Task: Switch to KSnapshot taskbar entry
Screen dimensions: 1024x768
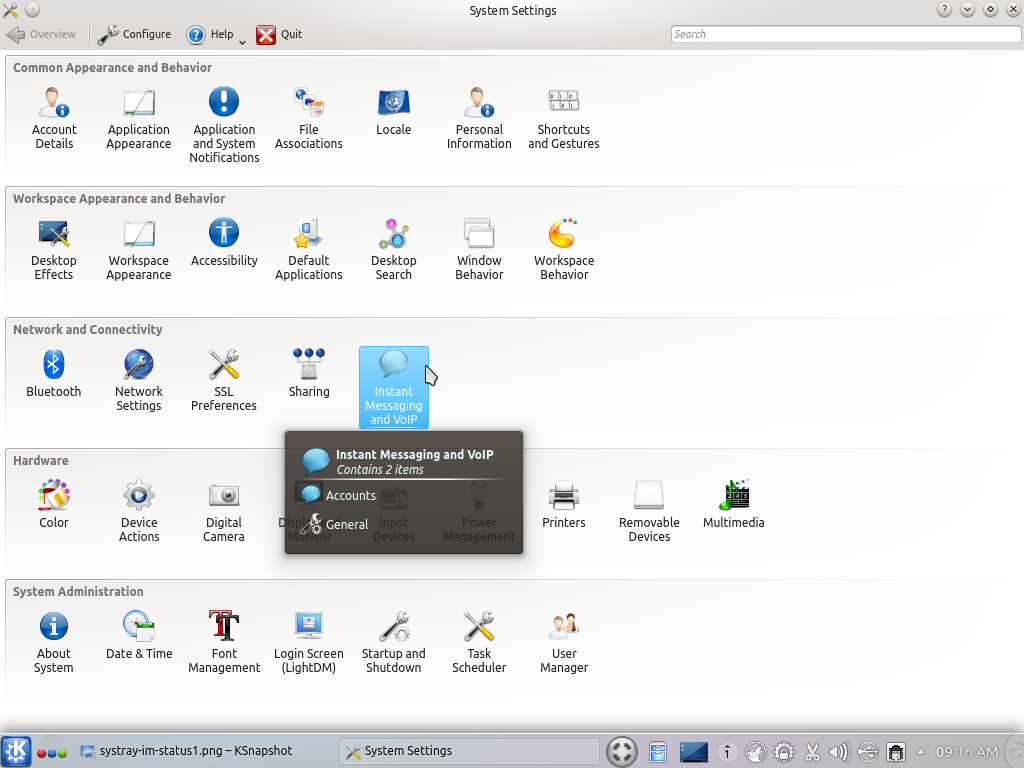Action: [x=187, y=751]
